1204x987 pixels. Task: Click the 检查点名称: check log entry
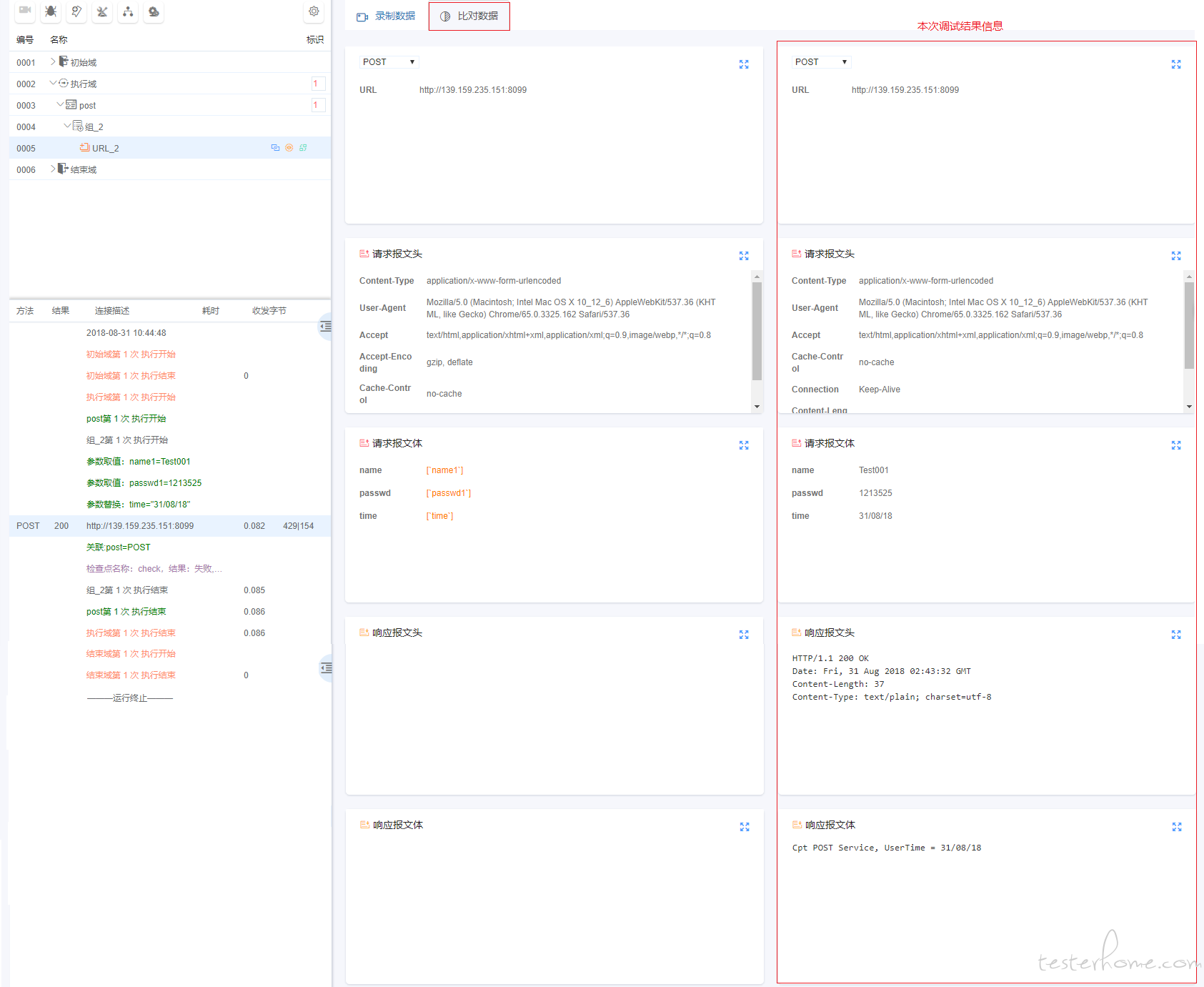[x=154, y=569]
